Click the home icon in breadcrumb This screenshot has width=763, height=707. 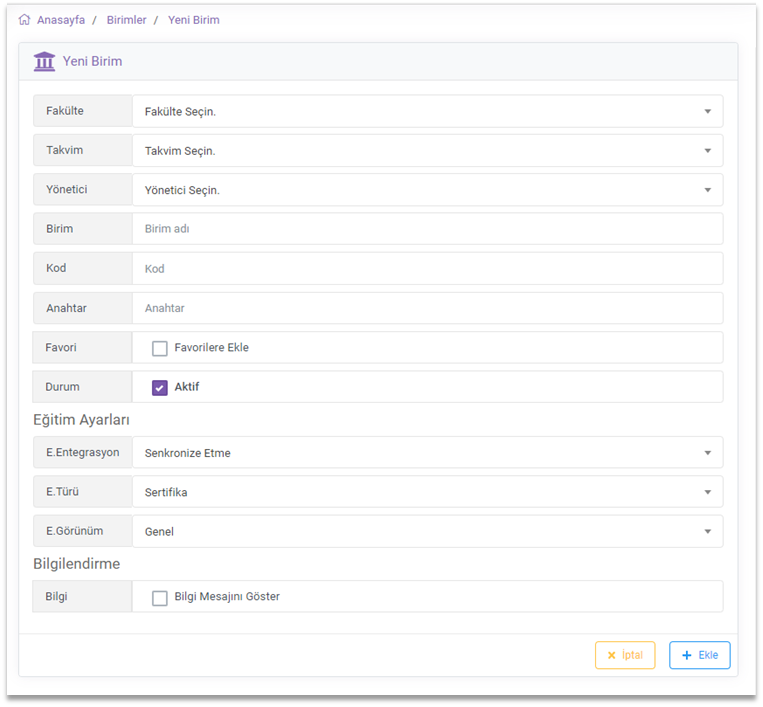coord(24,20)
